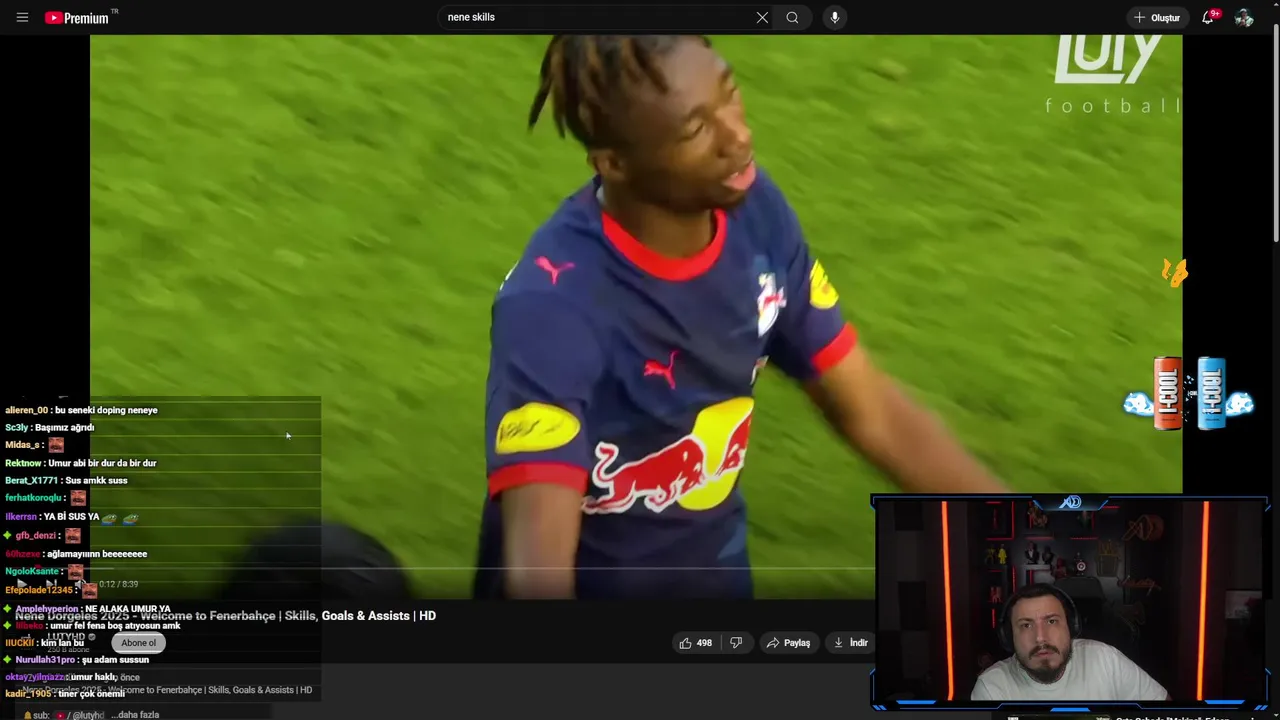Click chat message 'bu seneki doping neneye'
The image size is (1280, 720).
(106, 410)
